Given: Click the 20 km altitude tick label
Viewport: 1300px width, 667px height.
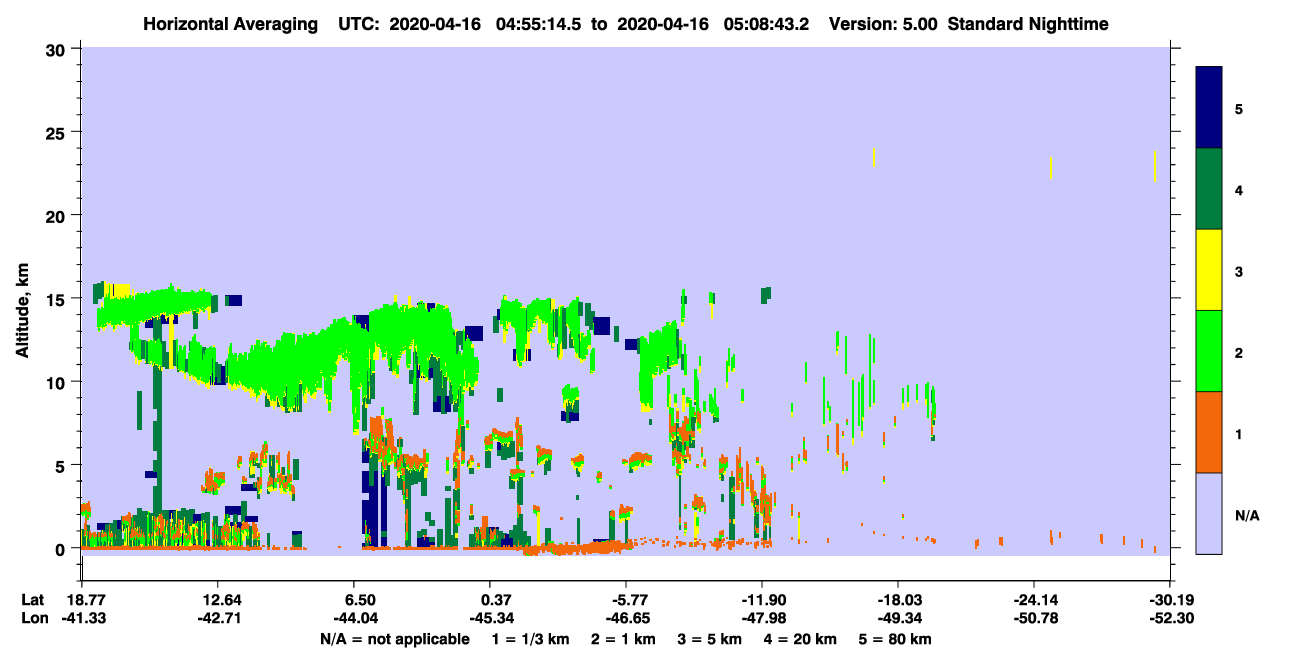Looking at the screenshot, I should click(x=58, y=216).
